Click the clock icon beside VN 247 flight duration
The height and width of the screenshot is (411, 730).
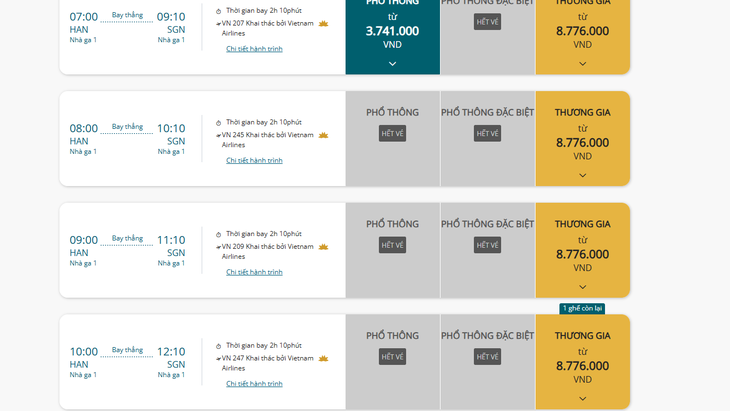(x=218, y=346)
